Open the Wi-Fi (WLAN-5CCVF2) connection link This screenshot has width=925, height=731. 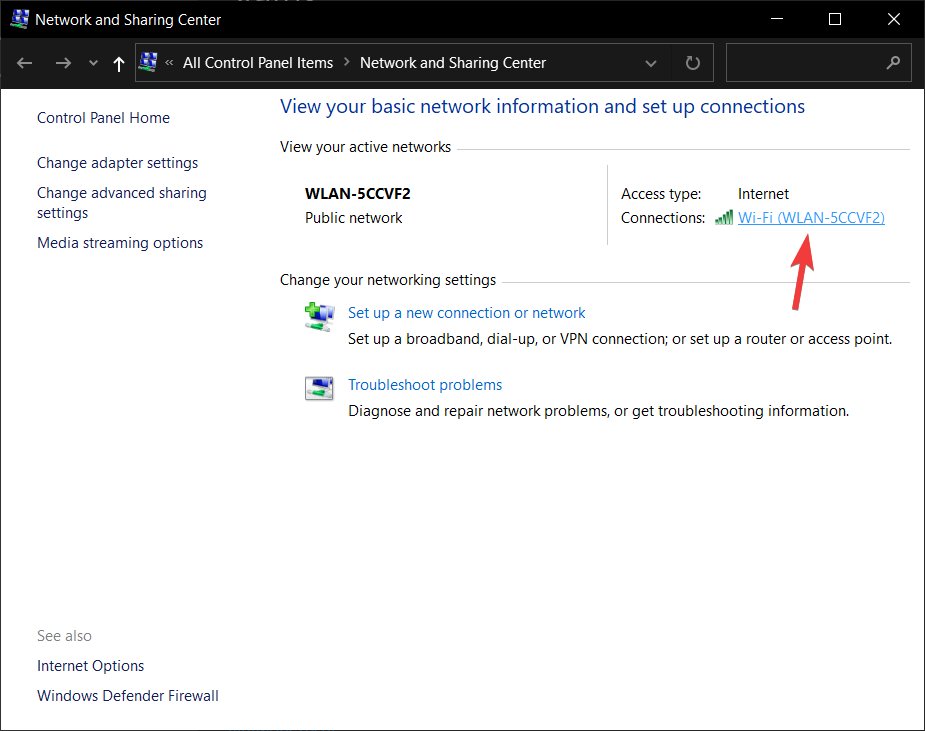[811, 218]
